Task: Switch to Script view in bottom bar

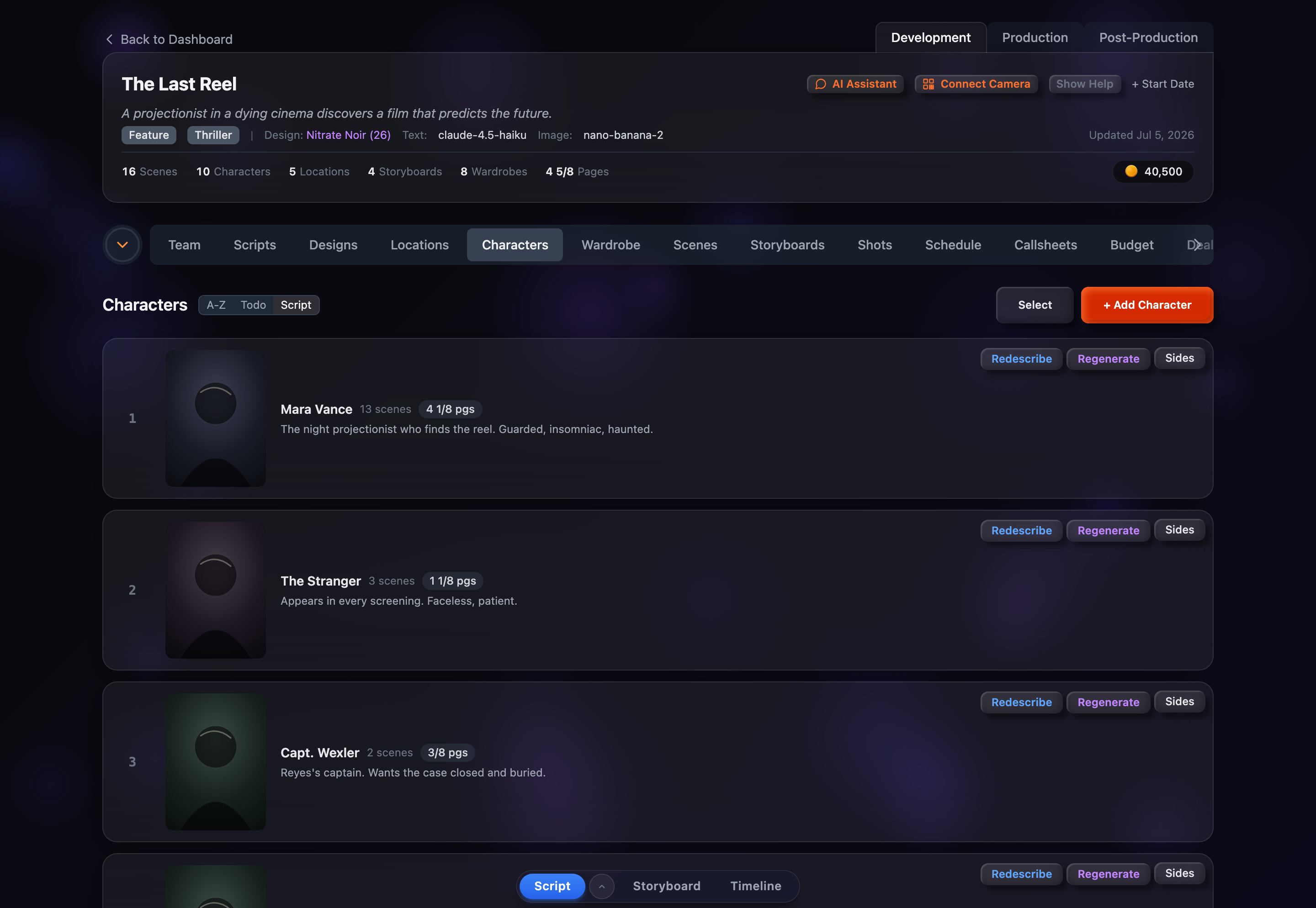Action: [552, 886]
